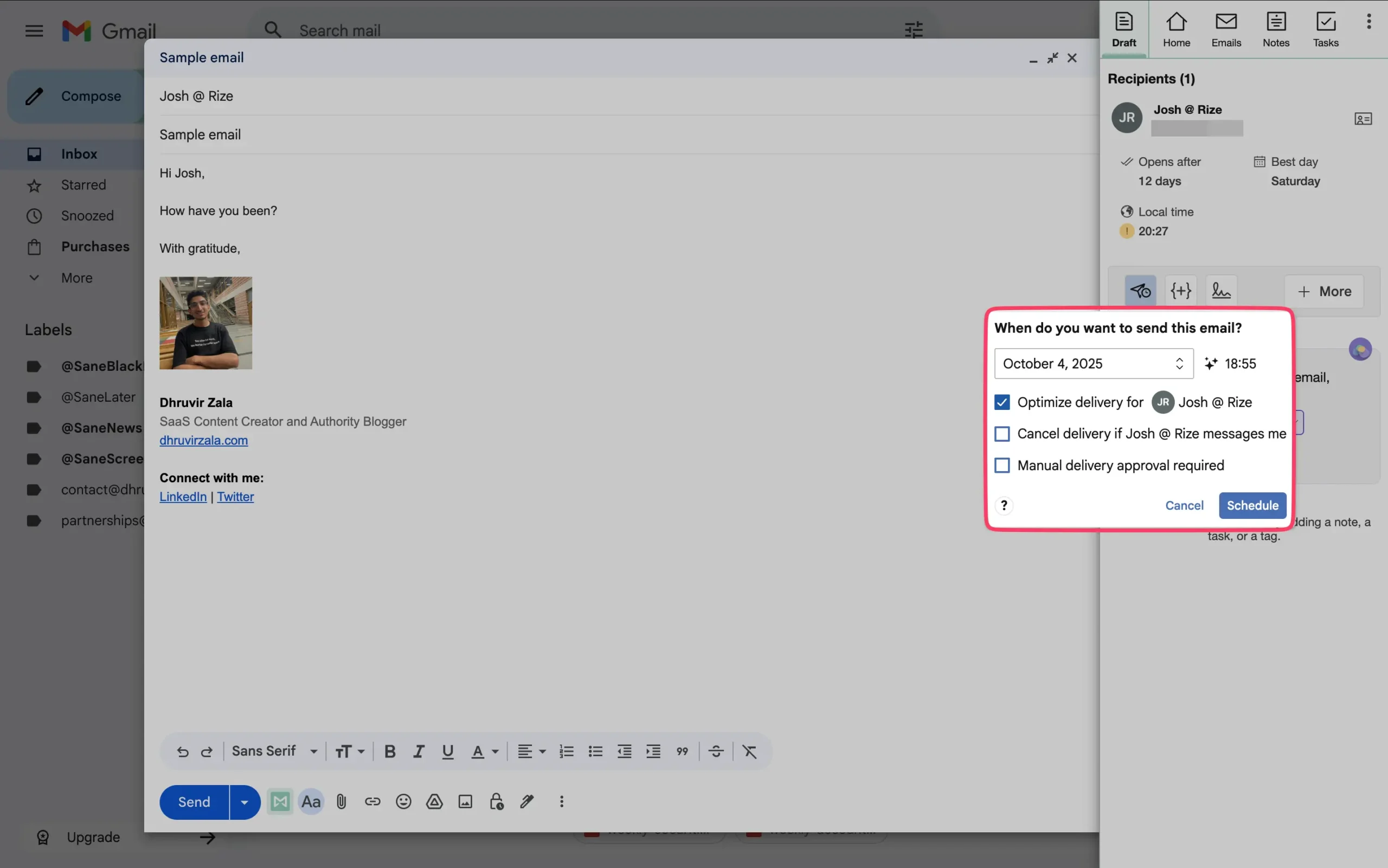Viewport: 1388px width, 868px height.
Task: Click the signature icon in sidebar
Action: 1221,291
